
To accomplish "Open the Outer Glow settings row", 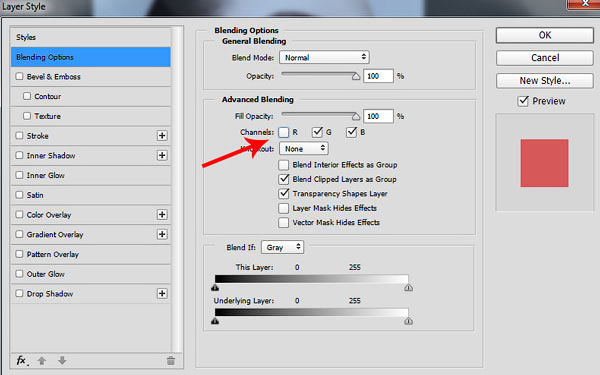I will tap(91, 274).
